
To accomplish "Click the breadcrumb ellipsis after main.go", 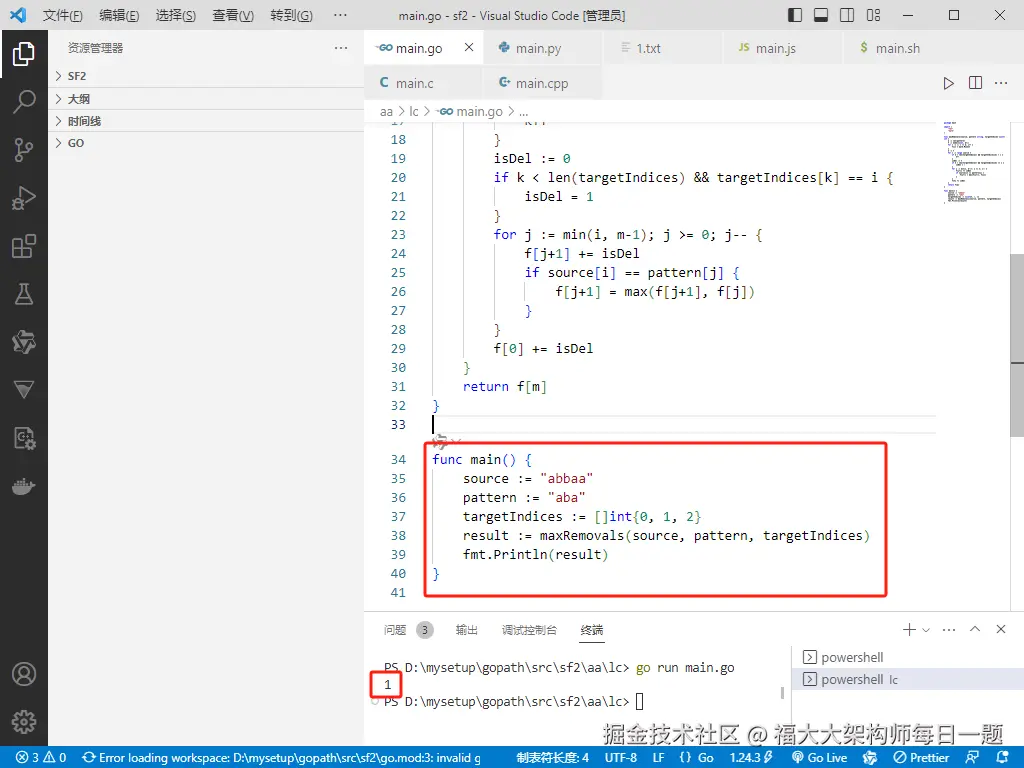I will point(523,112).
